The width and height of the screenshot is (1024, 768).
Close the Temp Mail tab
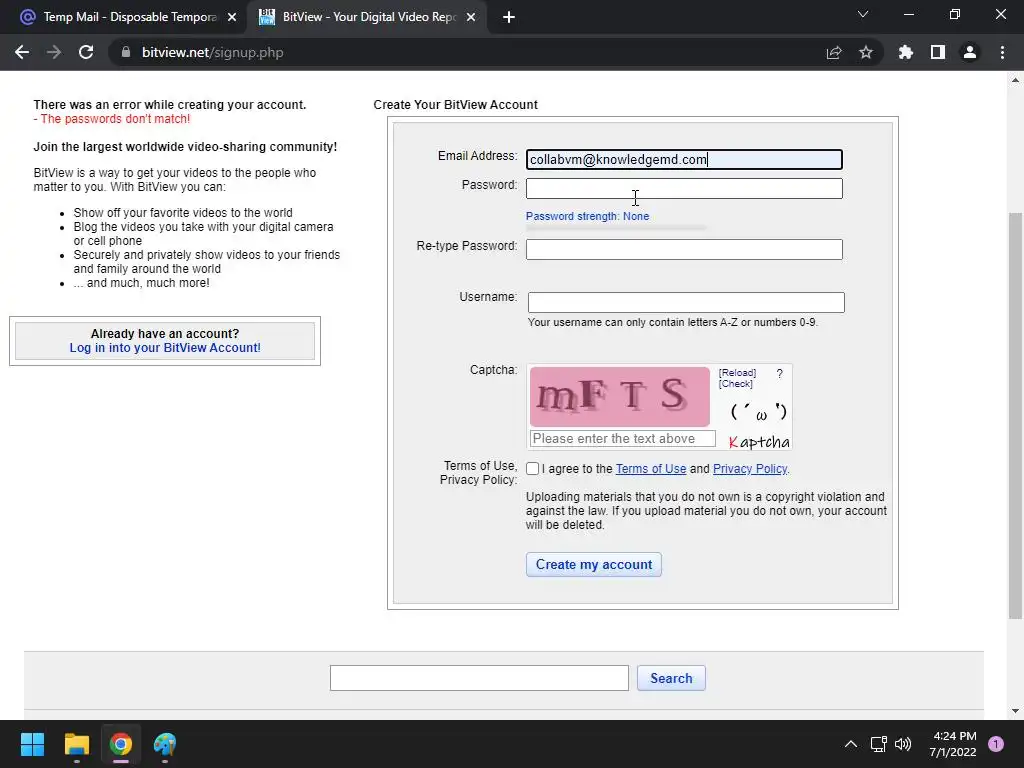pos(232,17)
